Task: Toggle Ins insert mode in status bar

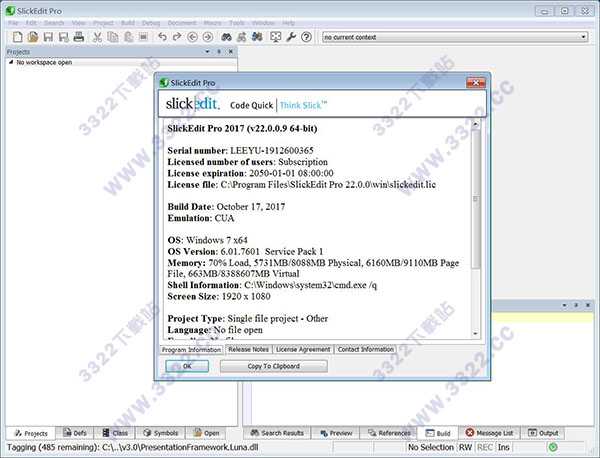Action: (504, 448)
